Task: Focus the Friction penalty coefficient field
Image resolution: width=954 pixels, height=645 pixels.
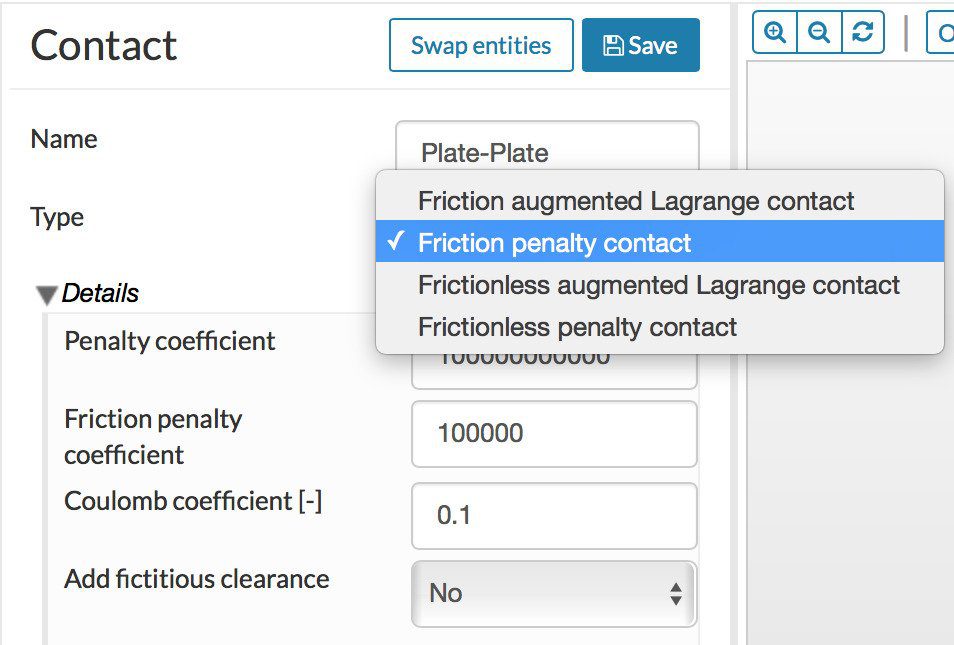Action: click(554, 434)
